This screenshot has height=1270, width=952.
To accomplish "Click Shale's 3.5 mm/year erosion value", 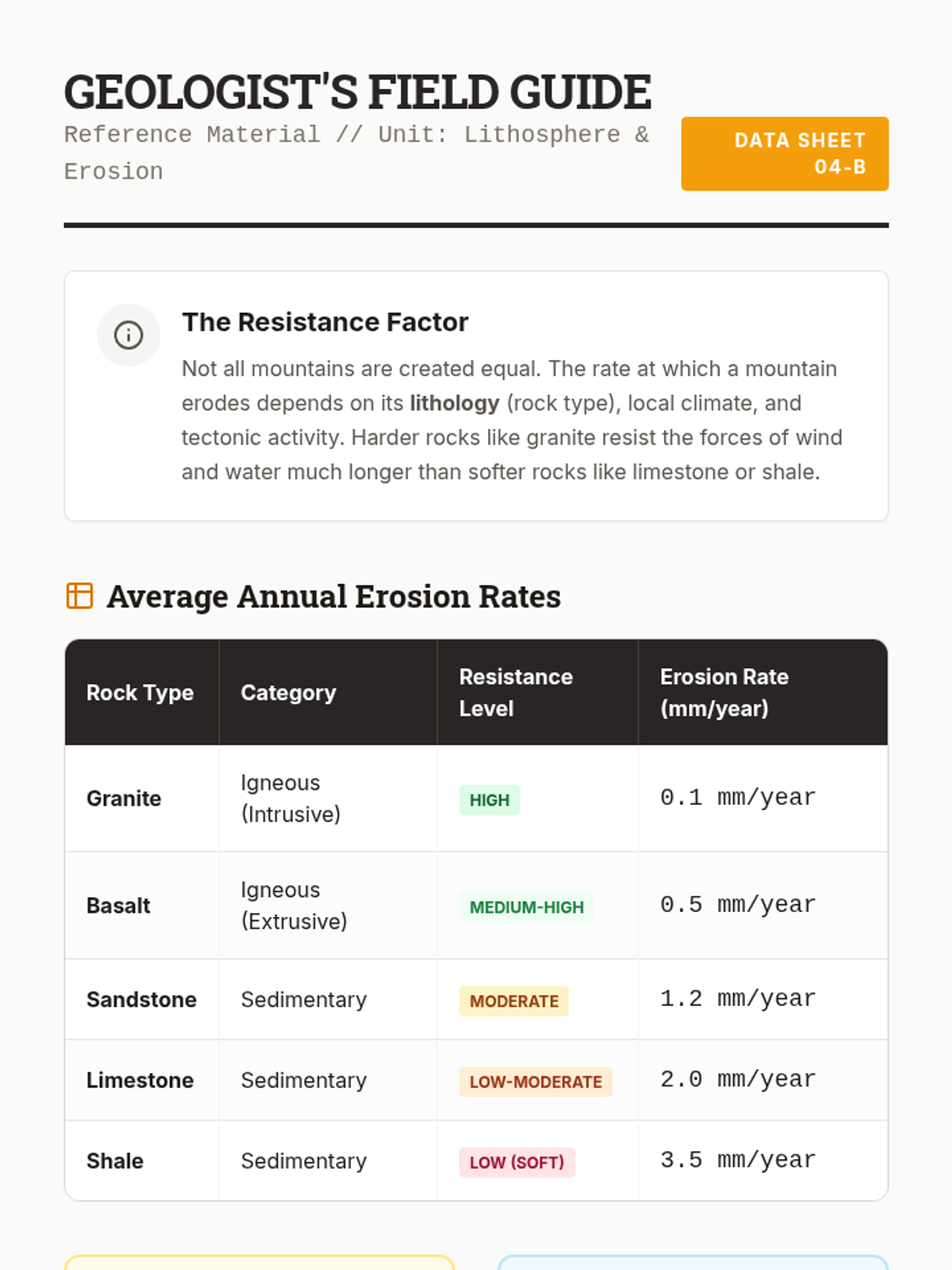I will point(737,1160).
